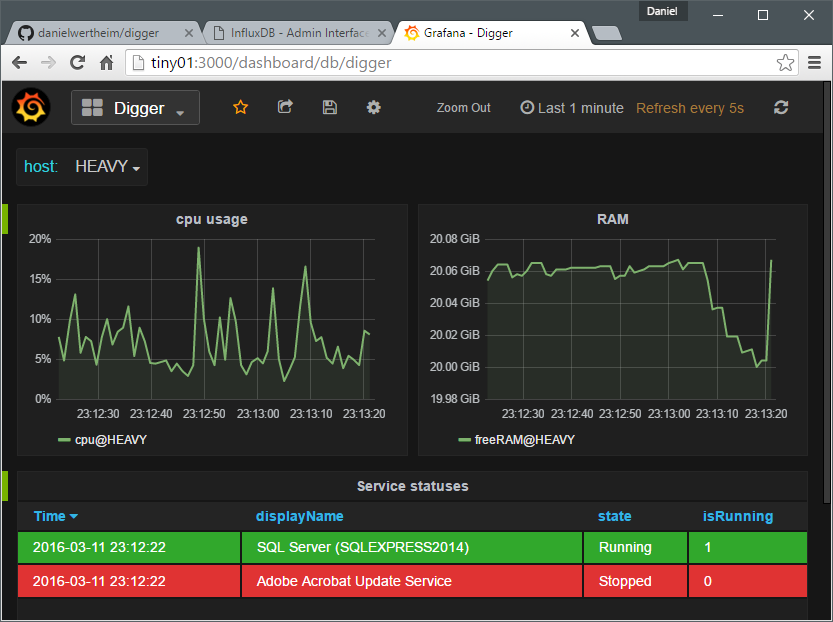
Task: Star the Digger dashboard
Action: click(x=241, y=107)
